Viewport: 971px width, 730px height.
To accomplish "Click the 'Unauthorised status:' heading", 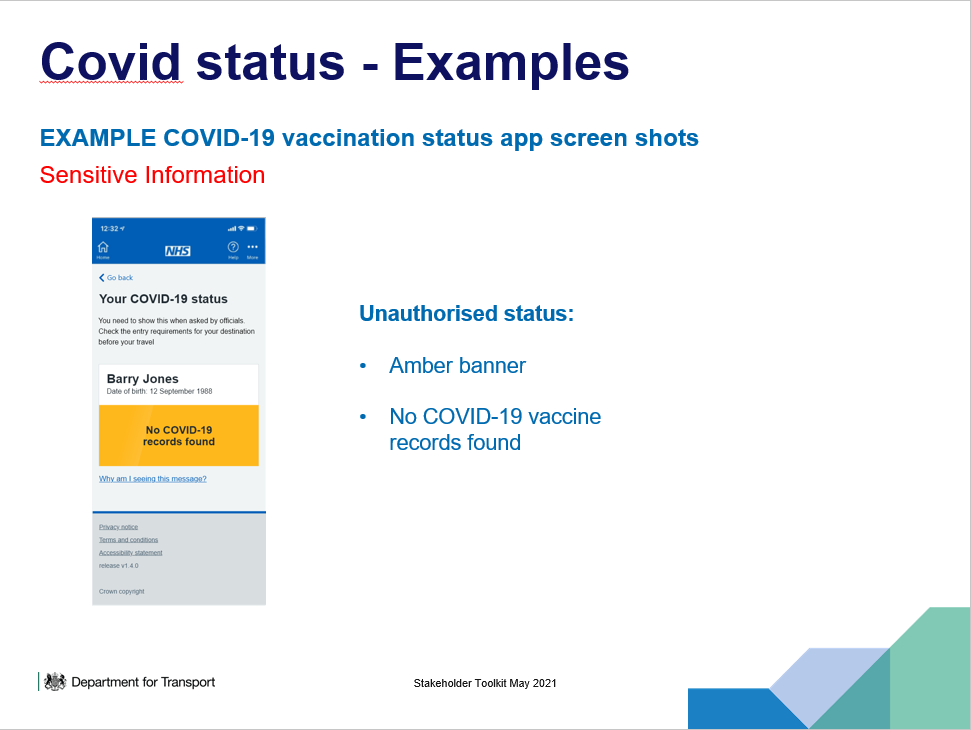I will coord(466,313).
